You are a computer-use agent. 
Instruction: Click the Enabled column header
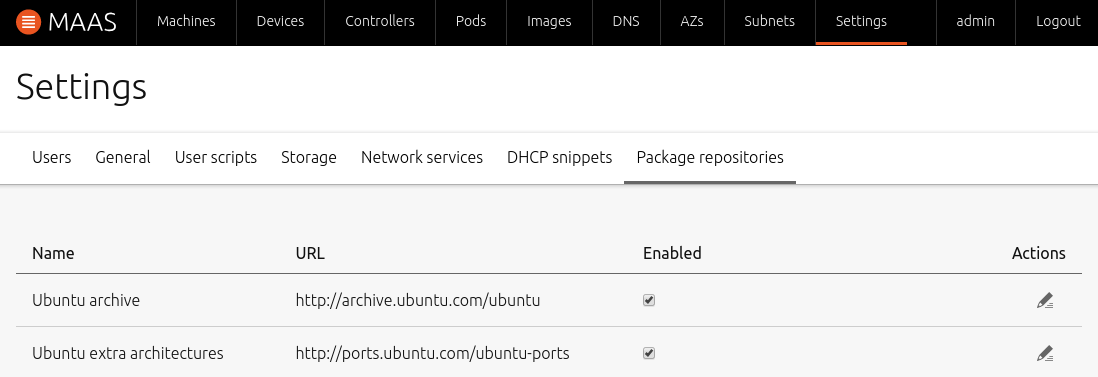[672, 253]
